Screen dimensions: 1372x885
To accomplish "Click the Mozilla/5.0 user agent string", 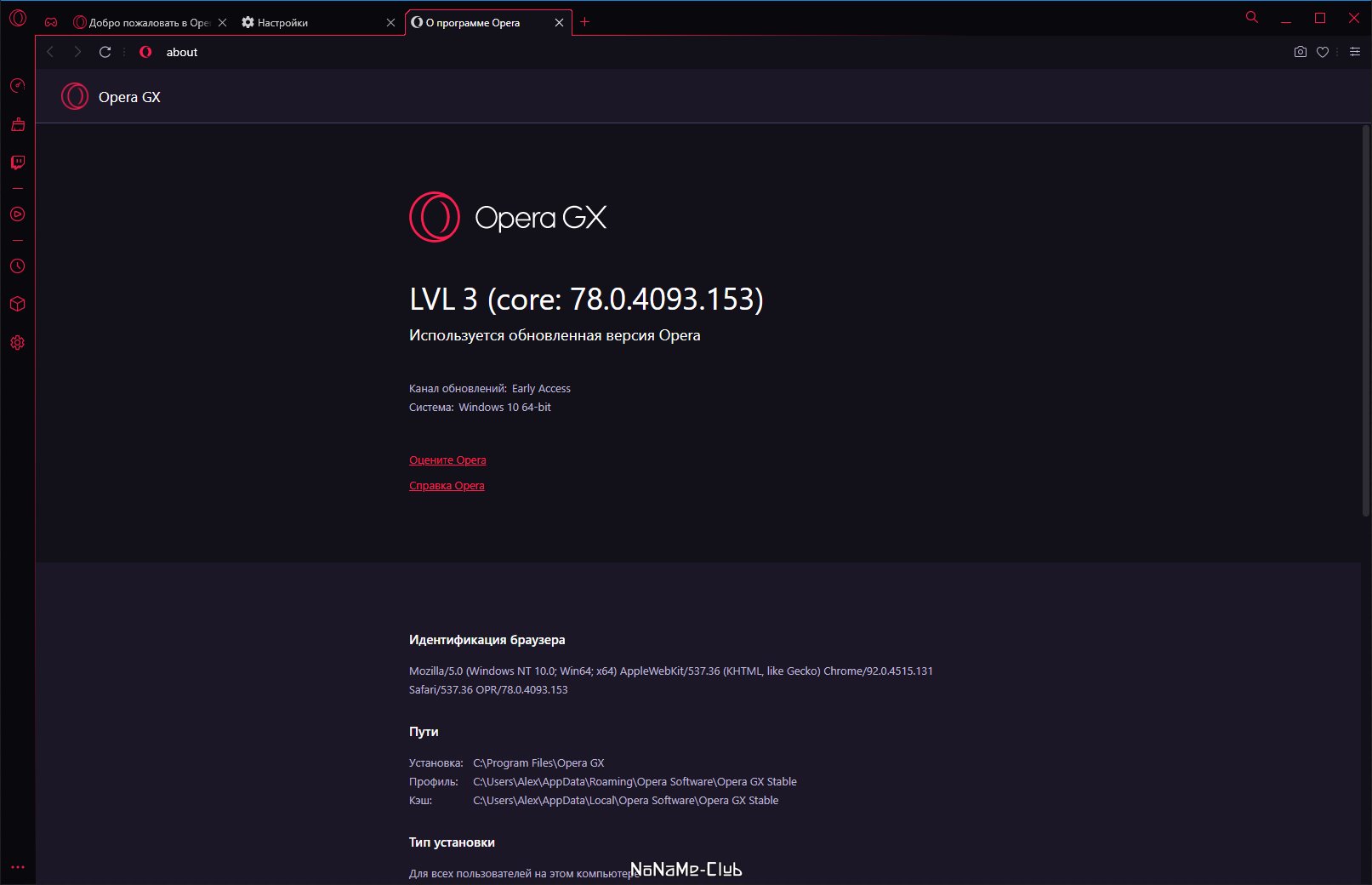I will (671, 681).
